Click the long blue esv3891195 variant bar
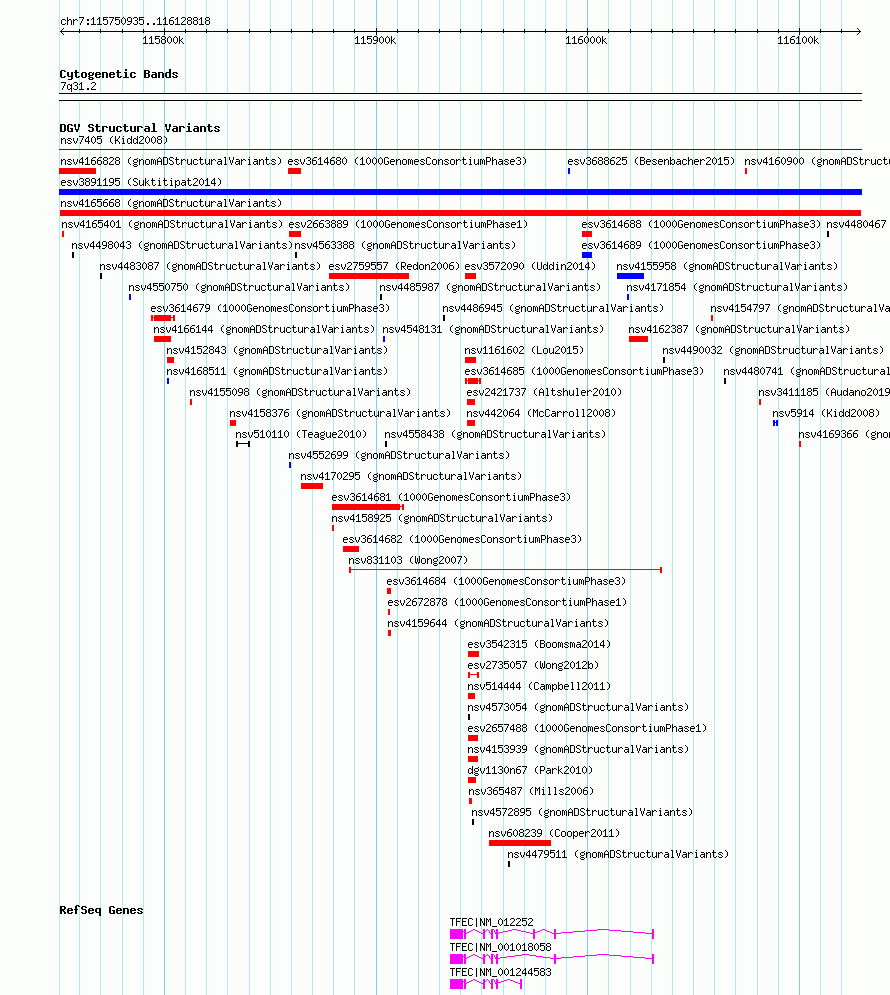Viewport: 890px width, 995px height. pyautogui.click(x=461, y=192)
